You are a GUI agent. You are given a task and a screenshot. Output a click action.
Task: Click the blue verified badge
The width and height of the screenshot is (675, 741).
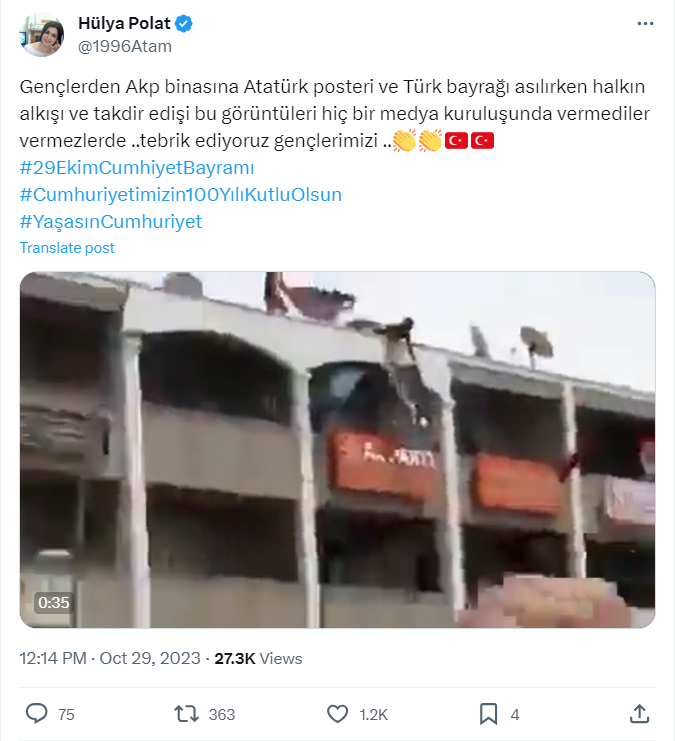184,23
